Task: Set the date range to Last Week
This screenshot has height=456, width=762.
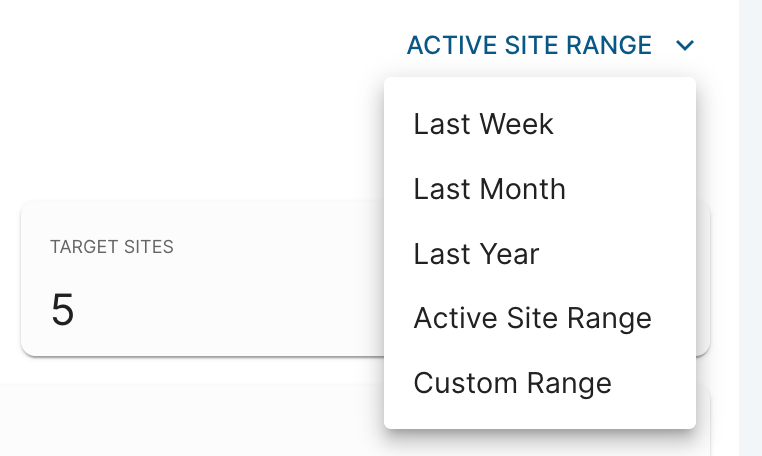Action: [484, 124]
